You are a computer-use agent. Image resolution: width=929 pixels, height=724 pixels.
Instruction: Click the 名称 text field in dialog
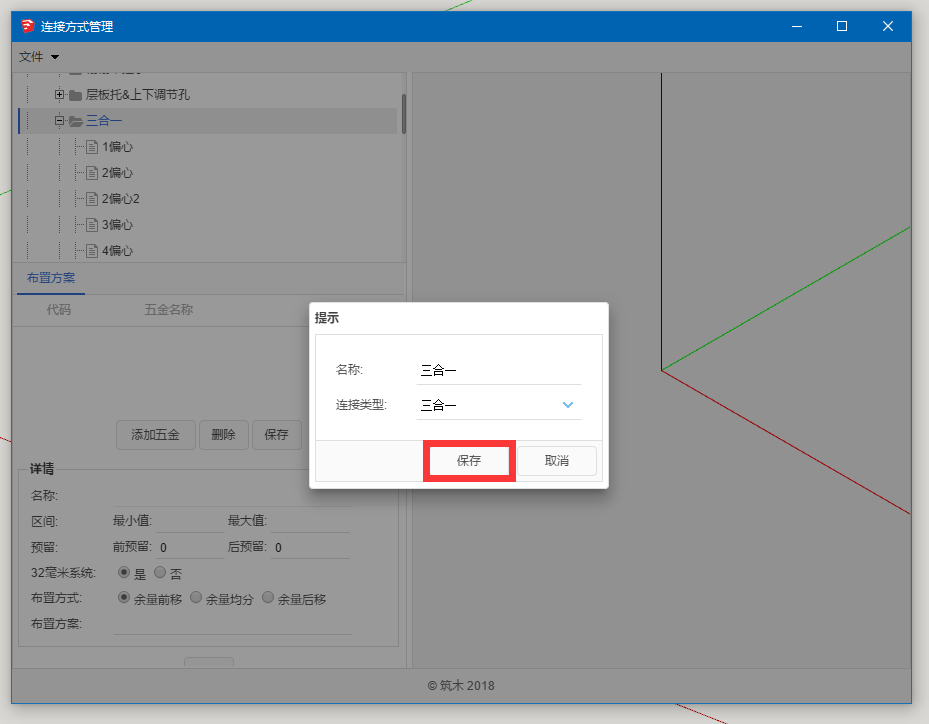point(498,370)
